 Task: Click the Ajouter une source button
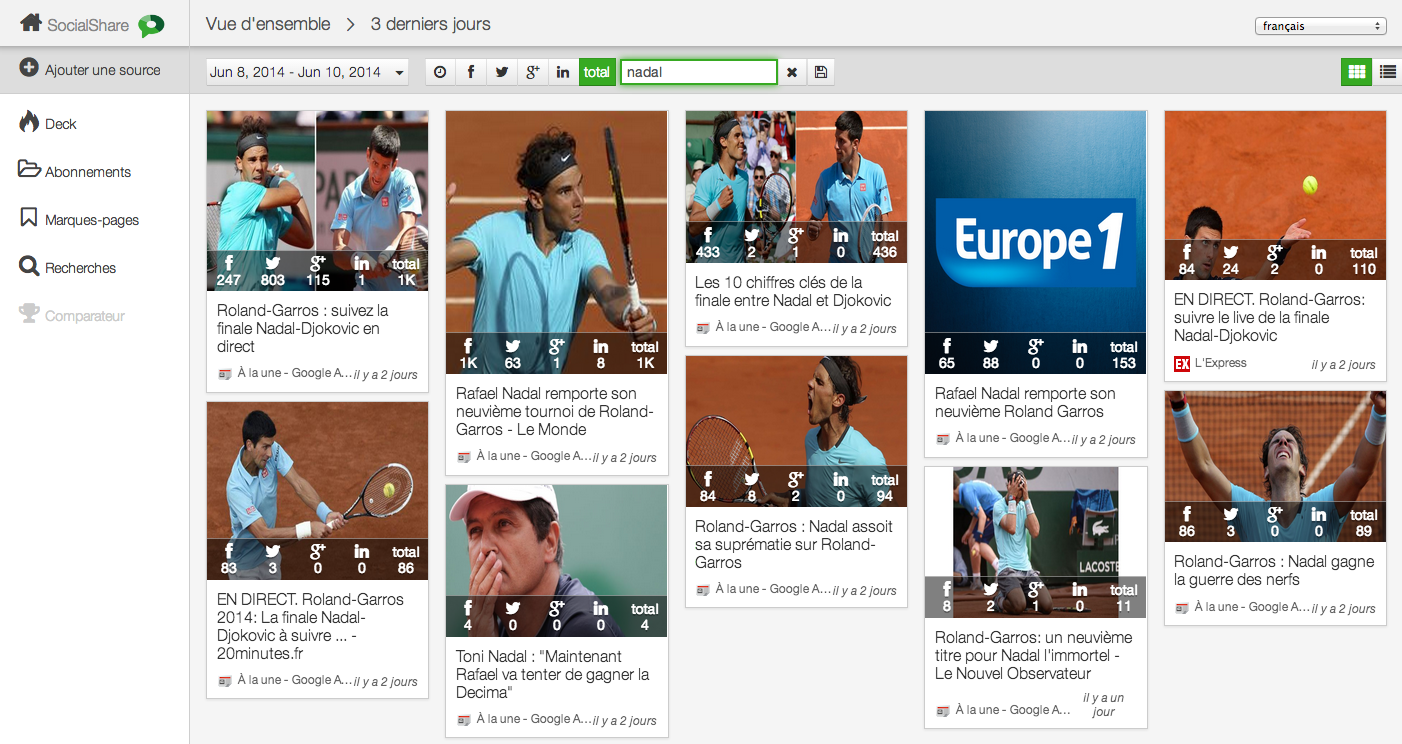click(x=90, y=70)
